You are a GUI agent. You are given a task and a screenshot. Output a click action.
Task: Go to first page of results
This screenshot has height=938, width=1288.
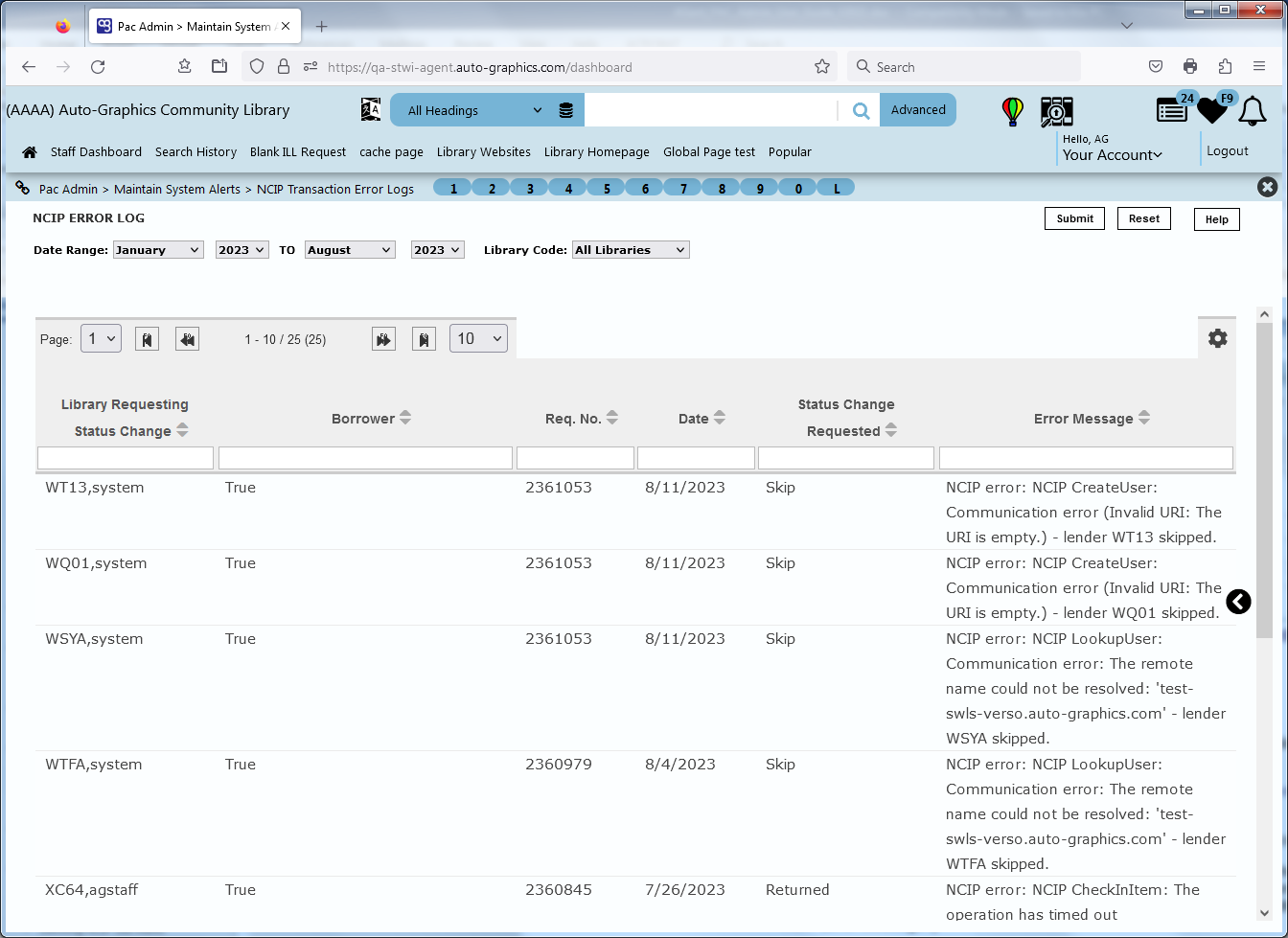point(147,339)
